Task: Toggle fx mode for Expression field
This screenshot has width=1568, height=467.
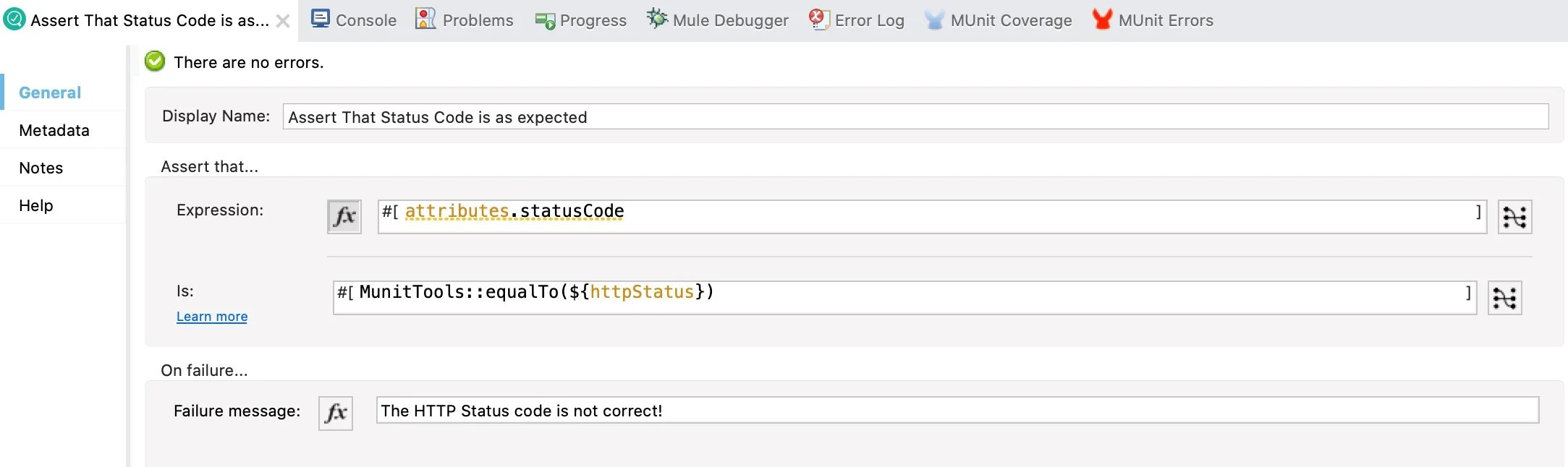Action: tap(344, 216)
